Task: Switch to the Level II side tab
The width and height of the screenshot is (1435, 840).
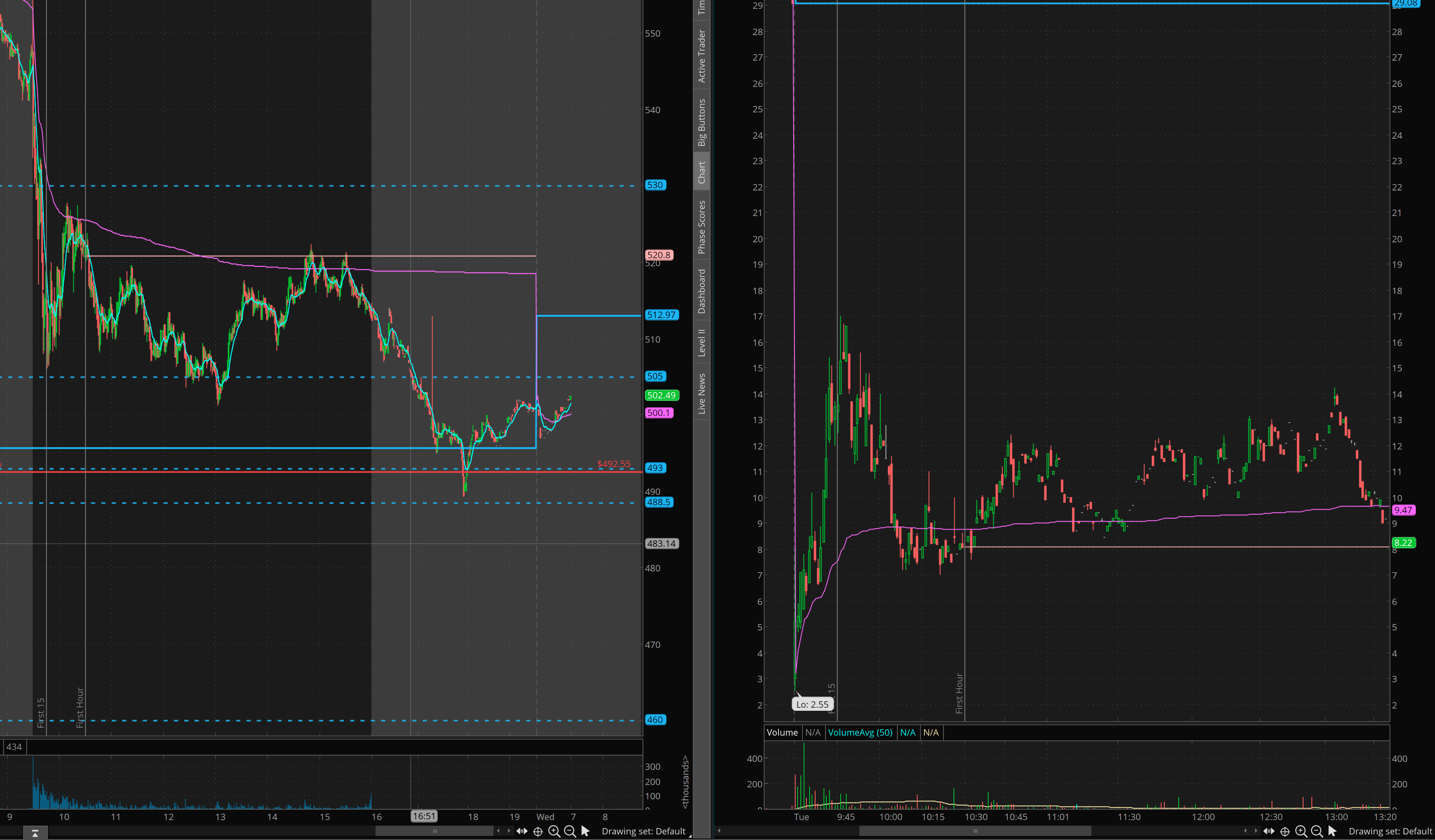Action: coord(702,342)
